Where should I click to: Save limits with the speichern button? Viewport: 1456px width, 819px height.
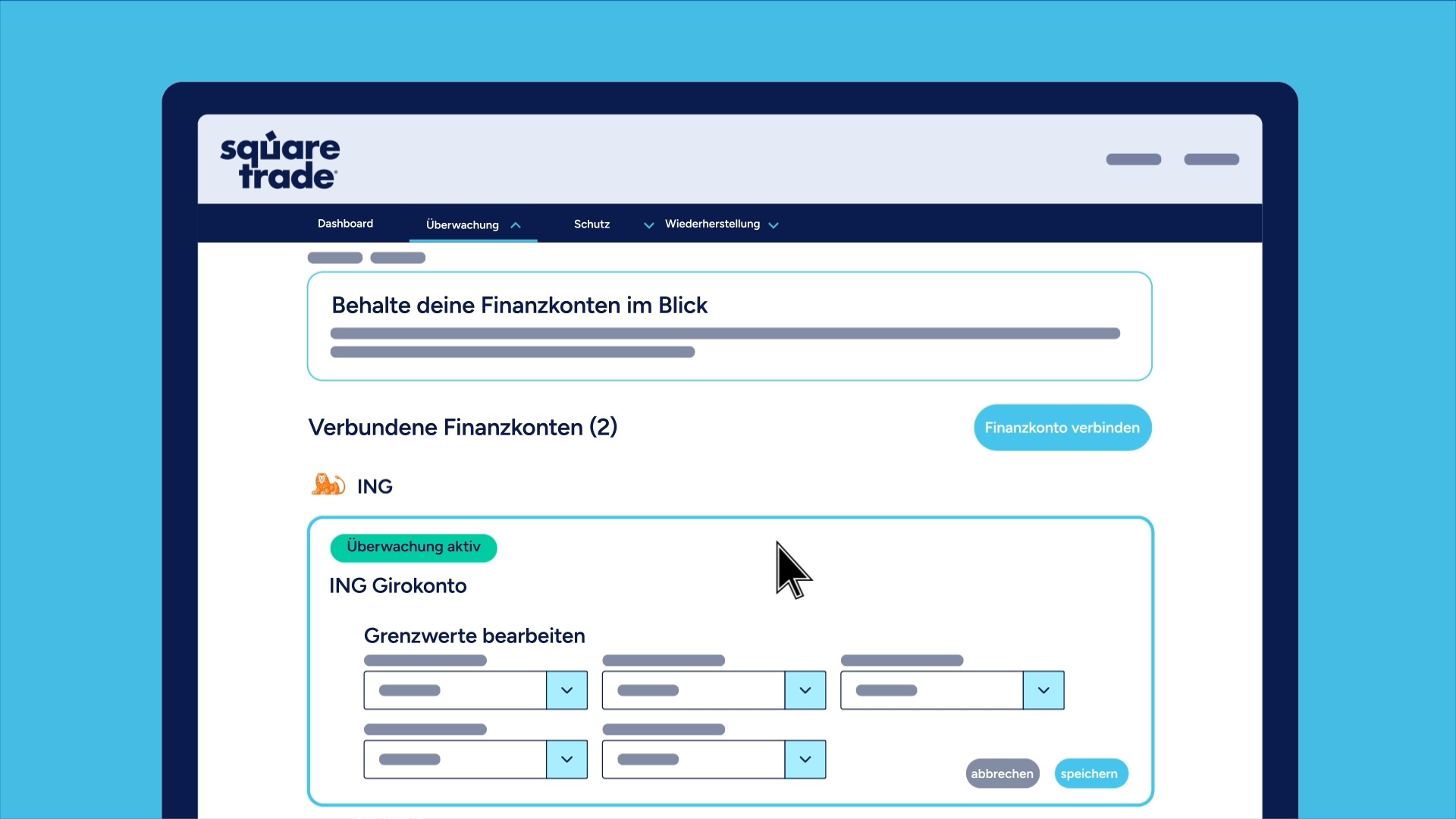coord(1090,773)
